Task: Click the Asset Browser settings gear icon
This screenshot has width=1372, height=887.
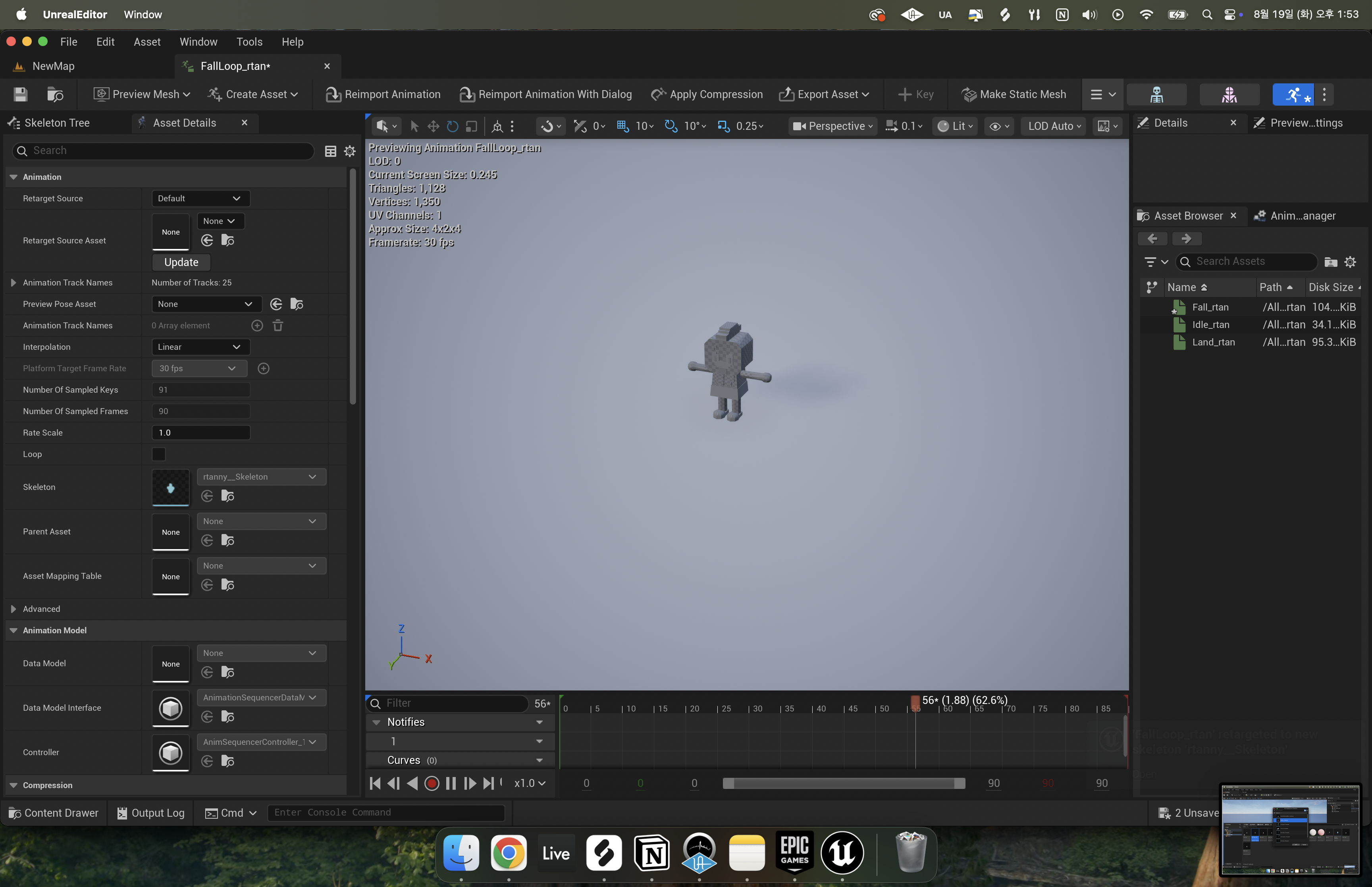Action: (1350, 262)
